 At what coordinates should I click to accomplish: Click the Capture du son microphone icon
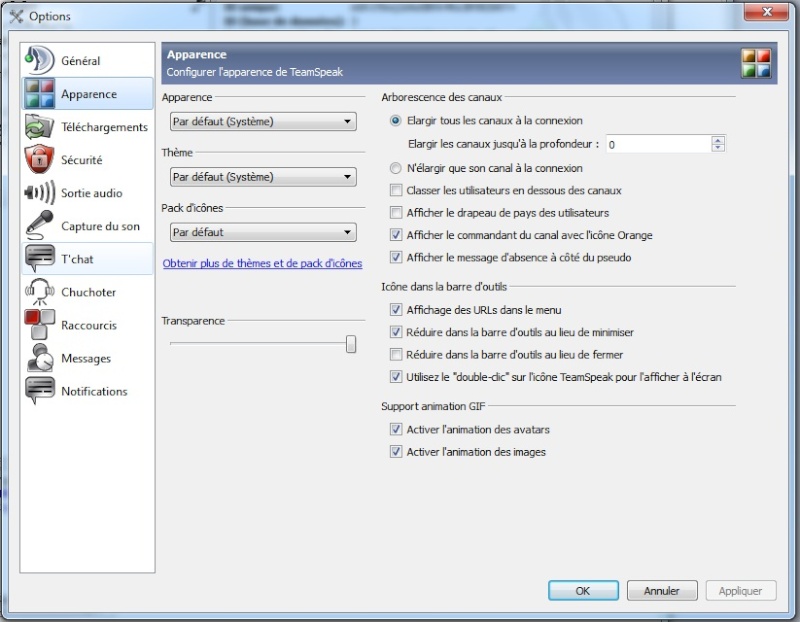coord(39,226)
